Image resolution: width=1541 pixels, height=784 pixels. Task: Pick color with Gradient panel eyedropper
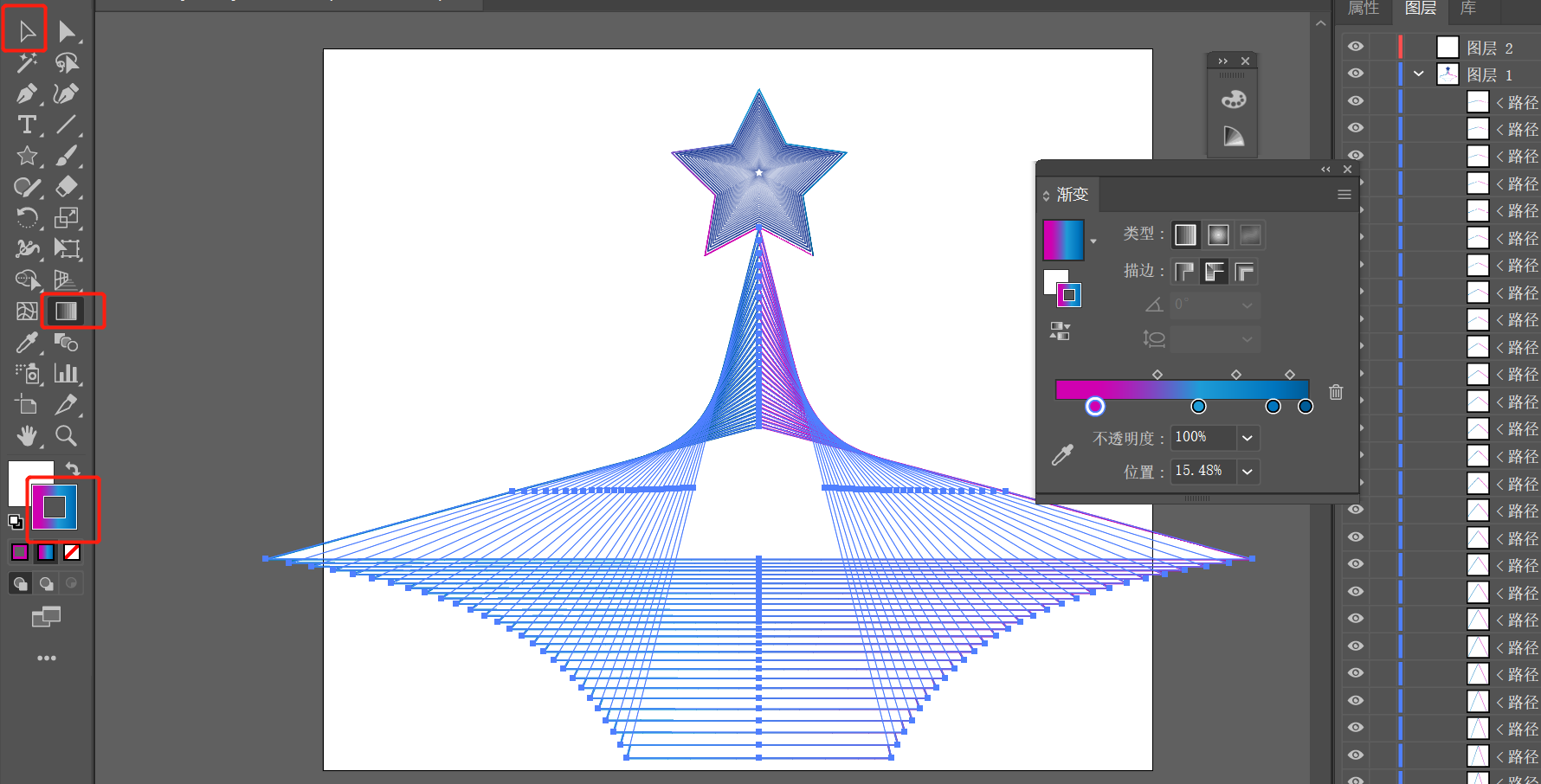1062,454
